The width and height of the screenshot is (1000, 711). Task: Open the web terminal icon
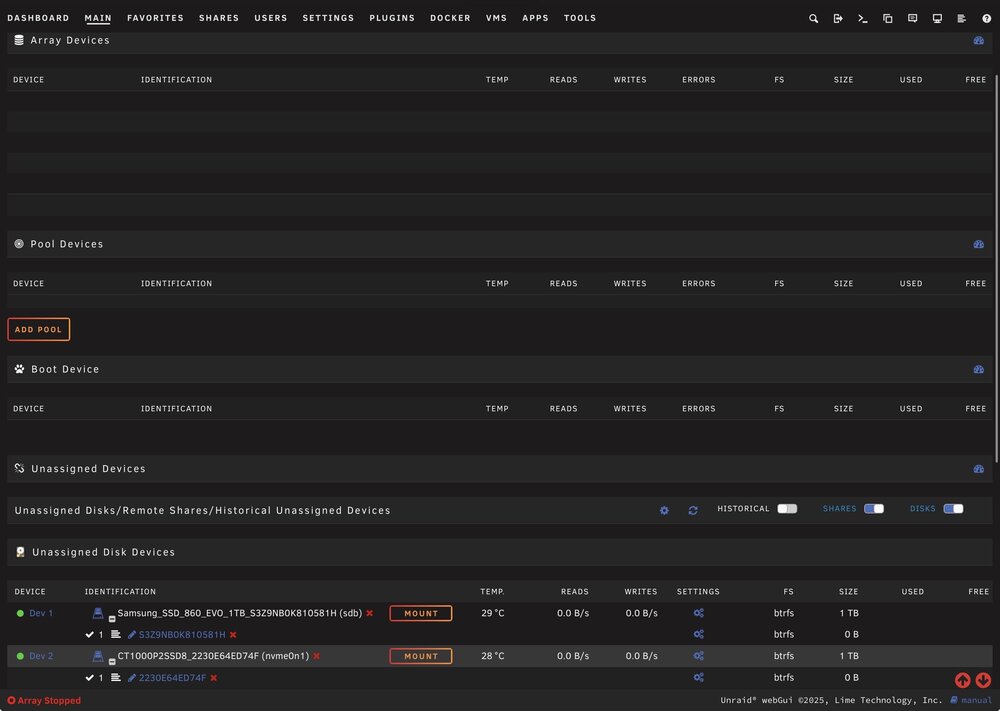click(x=863, y=18)
